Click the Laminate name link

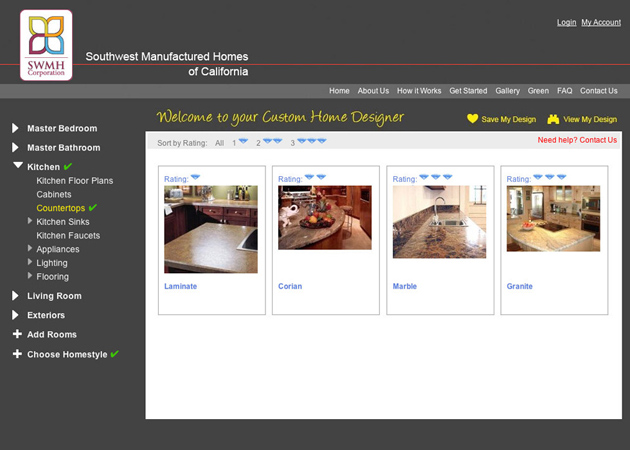[x=180, y=286]
